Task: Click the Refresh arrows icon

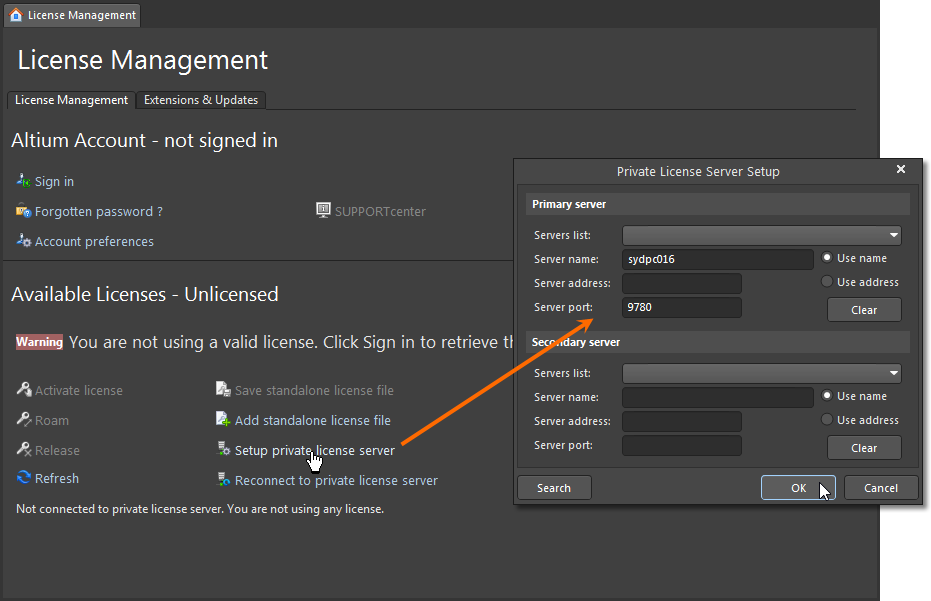Action: tap(24, 478)
